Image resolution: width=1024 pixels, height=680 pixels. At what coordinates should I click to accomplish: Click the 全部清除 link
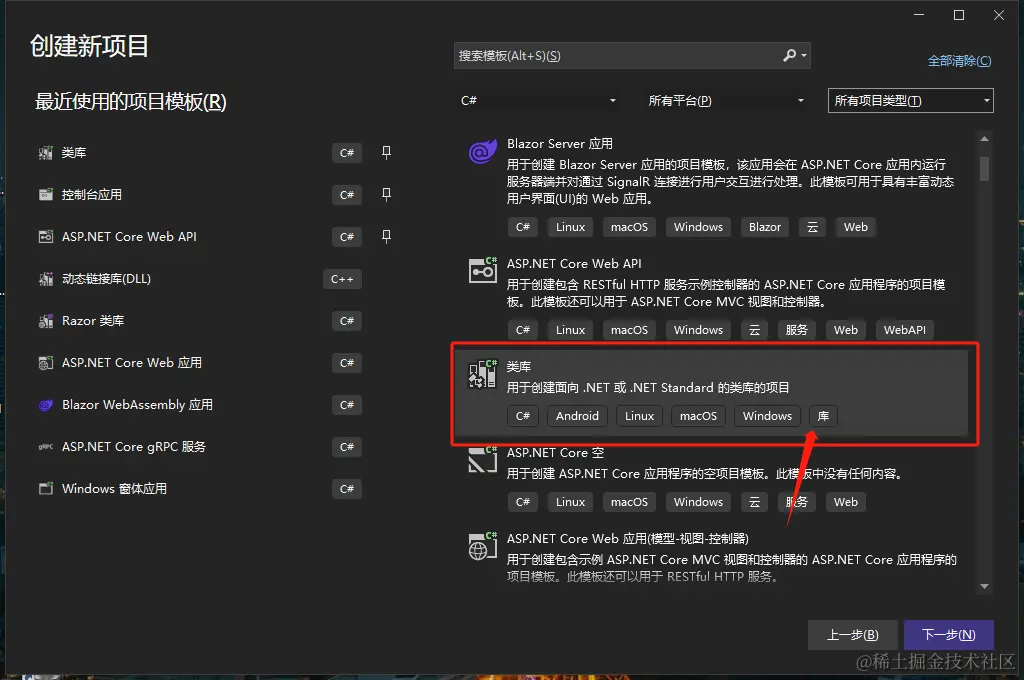959,60
